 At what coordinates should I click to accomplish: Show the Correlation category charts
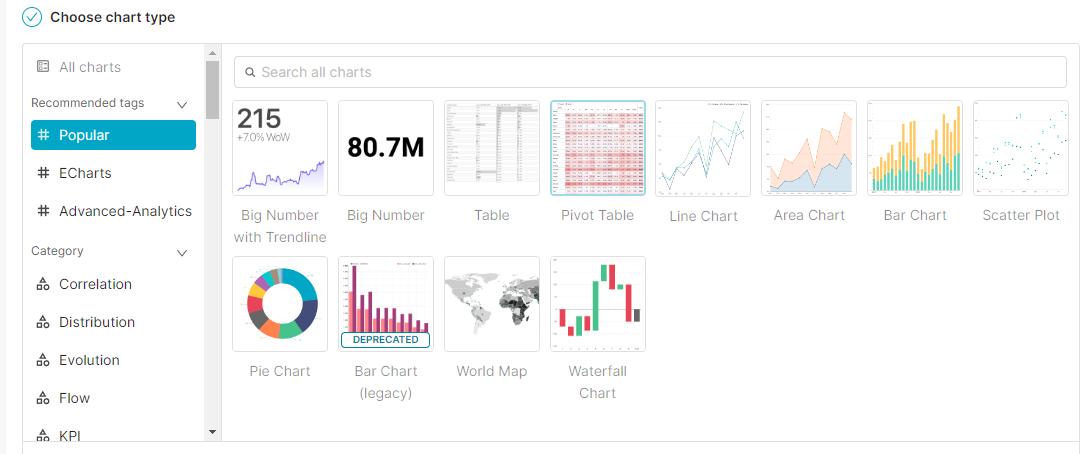(95, 284)
